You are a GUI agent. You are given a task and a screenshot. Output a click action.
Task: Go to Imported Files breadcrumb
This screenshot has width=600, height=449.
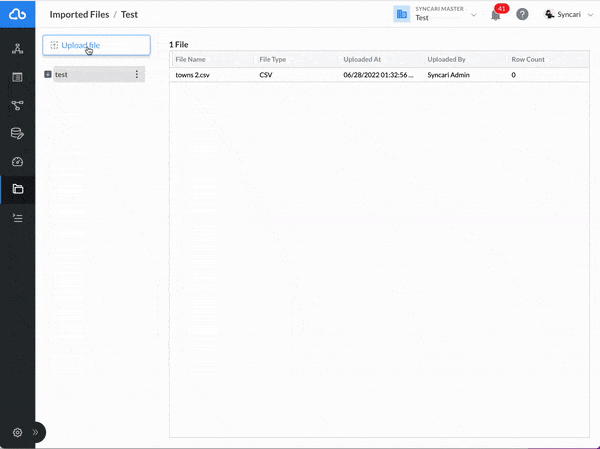tap(79, 15)
